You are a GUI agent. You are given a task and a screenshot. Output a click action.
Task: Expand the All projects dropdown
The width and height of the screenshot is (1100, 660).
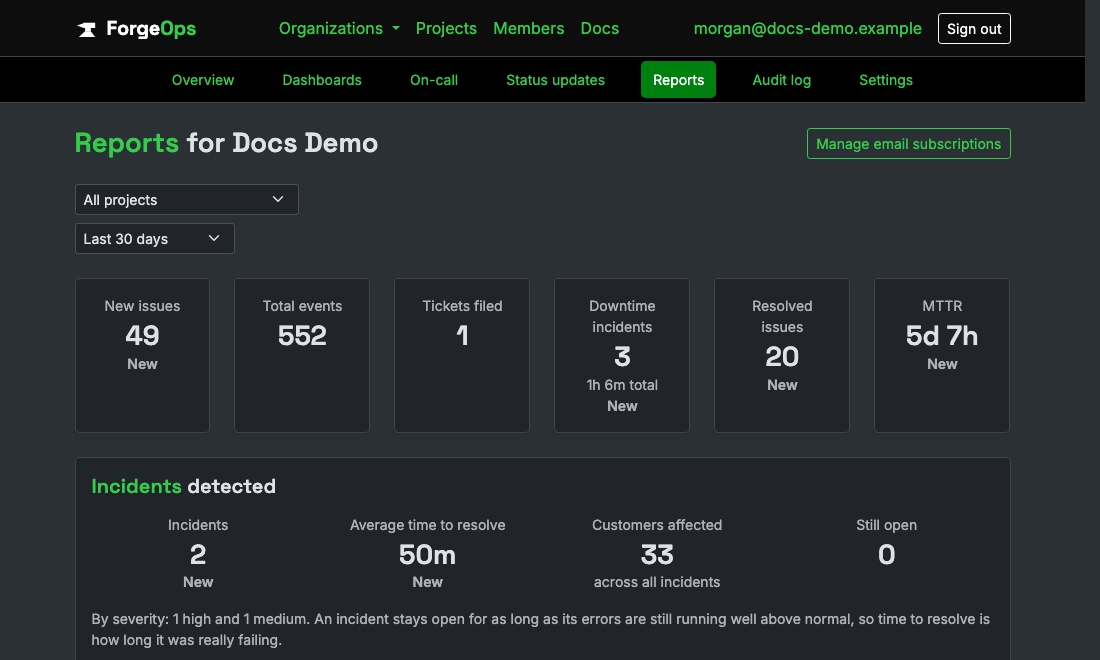[187, 200]
